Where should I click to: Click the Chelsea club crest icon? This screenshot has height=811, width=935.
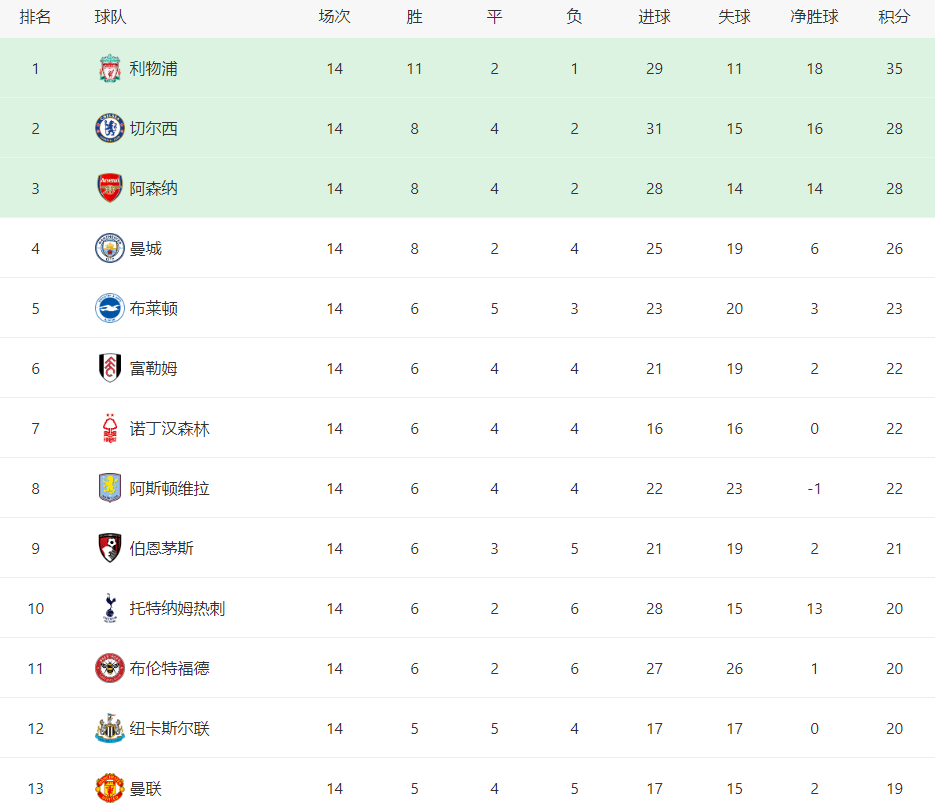(109, 129)
